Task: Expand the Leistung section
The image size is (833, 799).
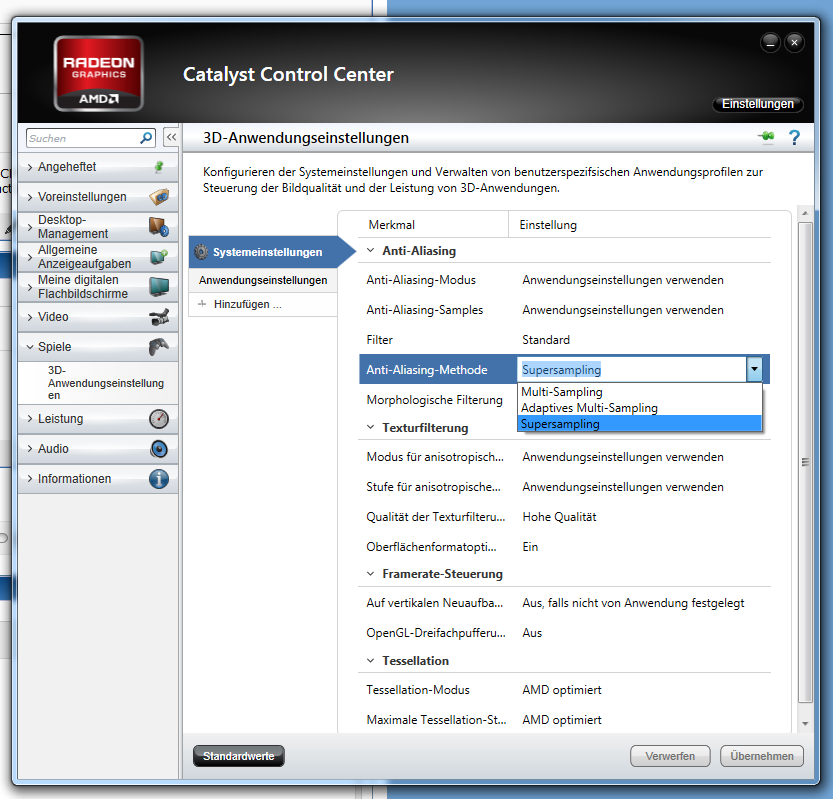Action: point(30,419)
